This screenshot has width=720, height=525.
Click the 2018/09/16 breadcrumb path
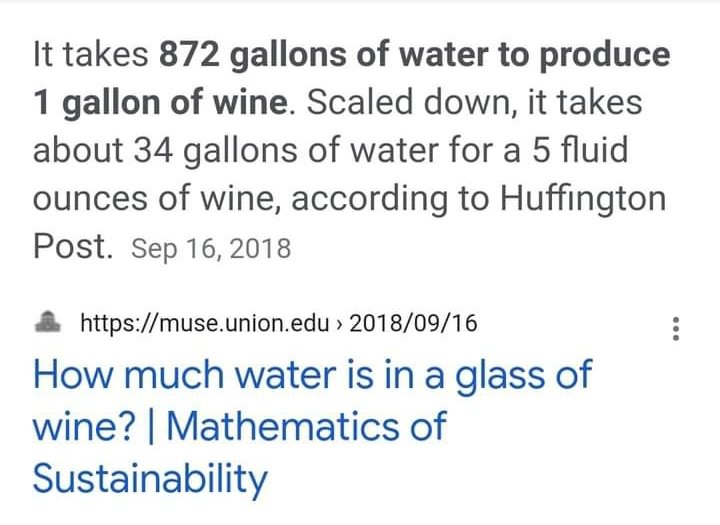pyautogui.click(x=414, y=323)
